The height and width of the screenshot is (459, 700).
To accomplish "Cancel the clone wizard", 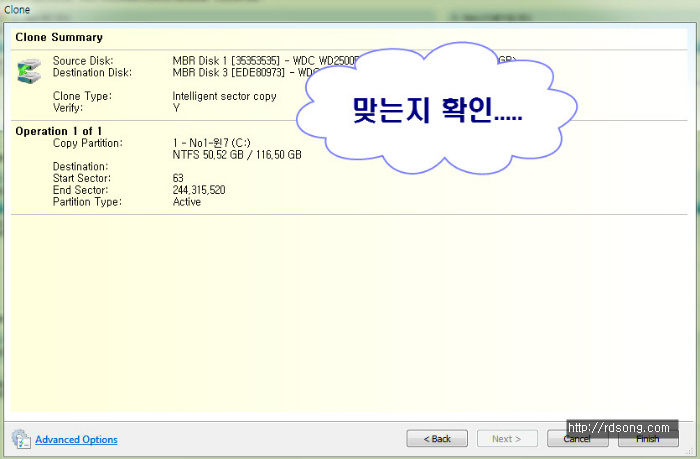I will (x=577, y=439).
